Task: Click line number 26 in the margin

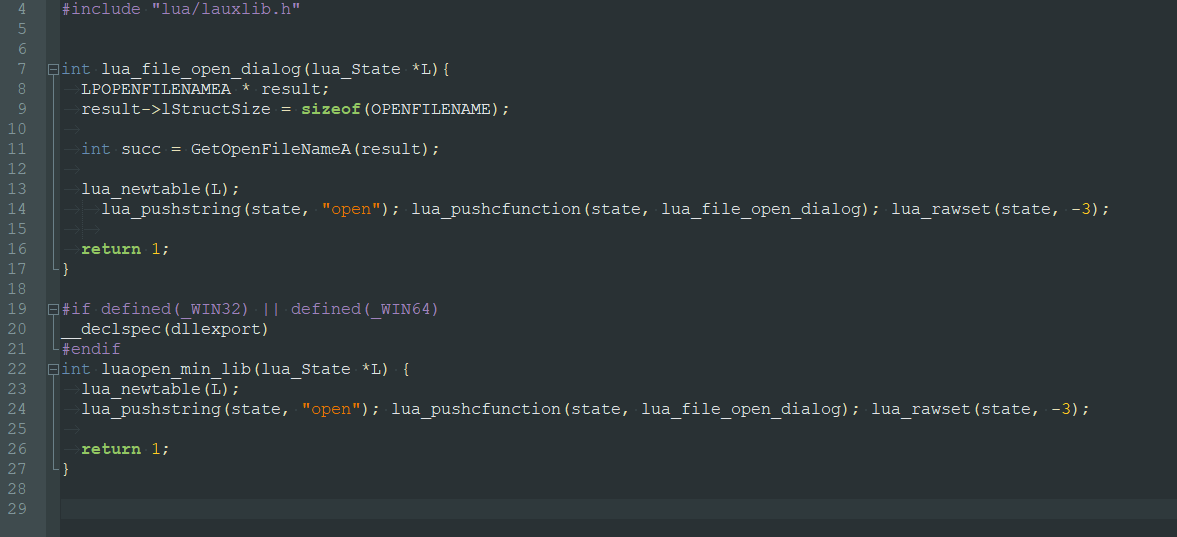Action: click(17, 448)
